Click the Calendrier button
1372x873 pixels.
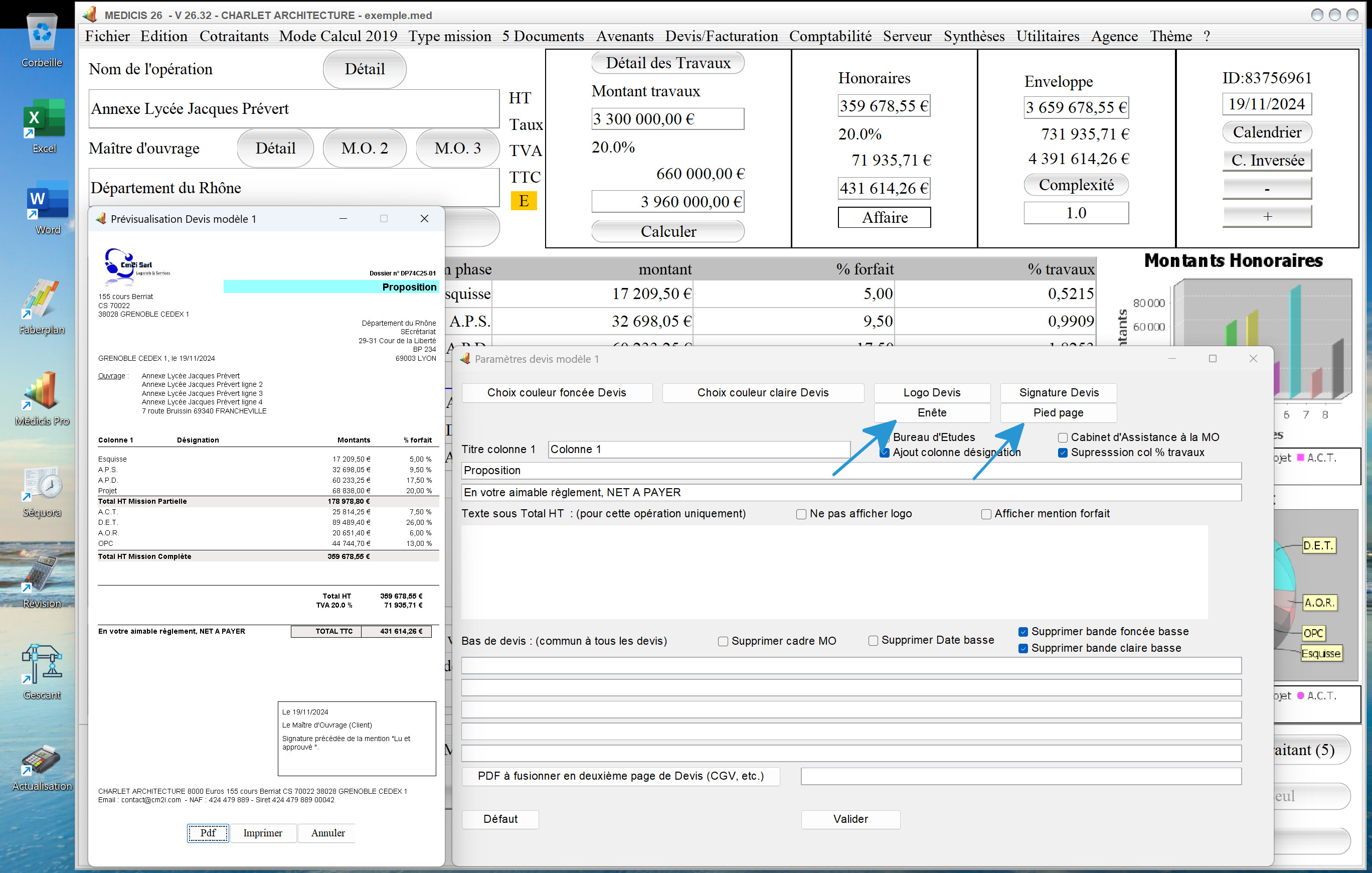click(1267, 132)
